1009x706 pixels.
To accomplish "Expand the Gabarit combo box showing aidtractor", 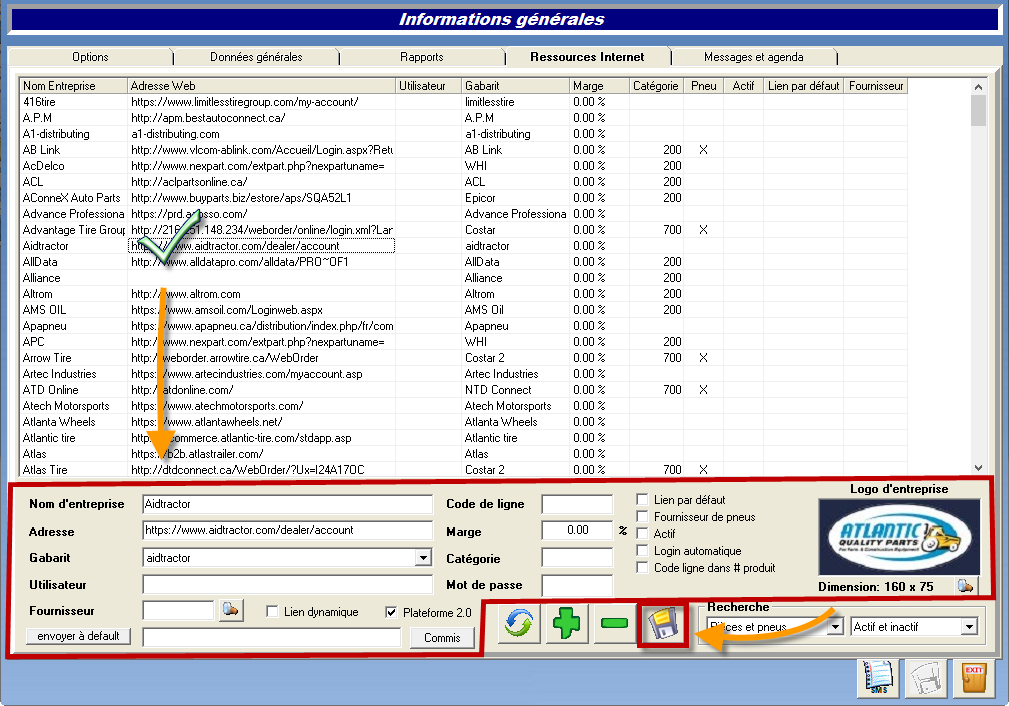I will point(423,557).
